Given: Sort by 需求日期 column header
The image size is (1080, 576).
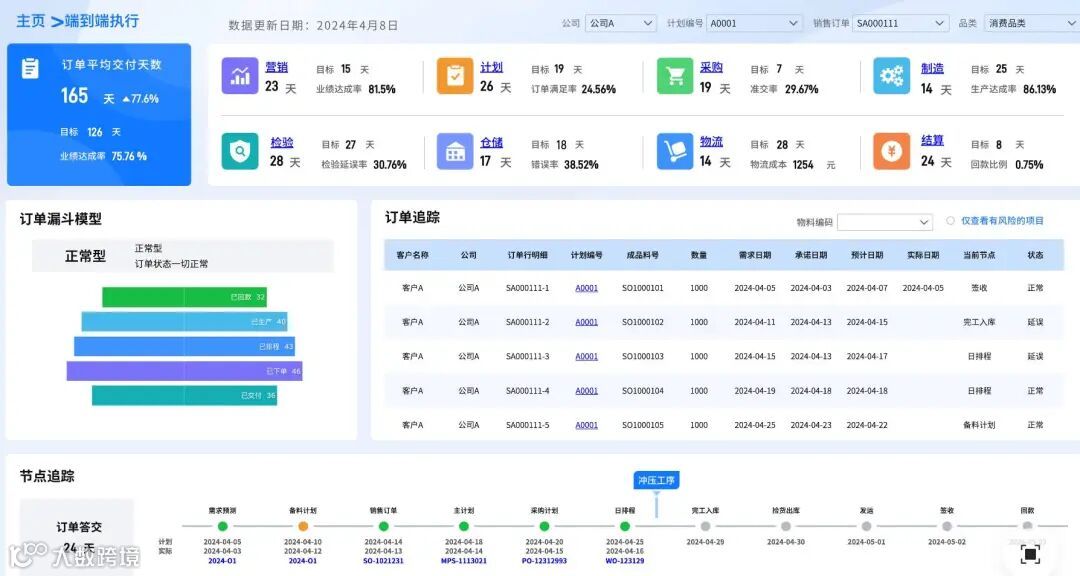Looking at the screenshot, I should point(754,255).
